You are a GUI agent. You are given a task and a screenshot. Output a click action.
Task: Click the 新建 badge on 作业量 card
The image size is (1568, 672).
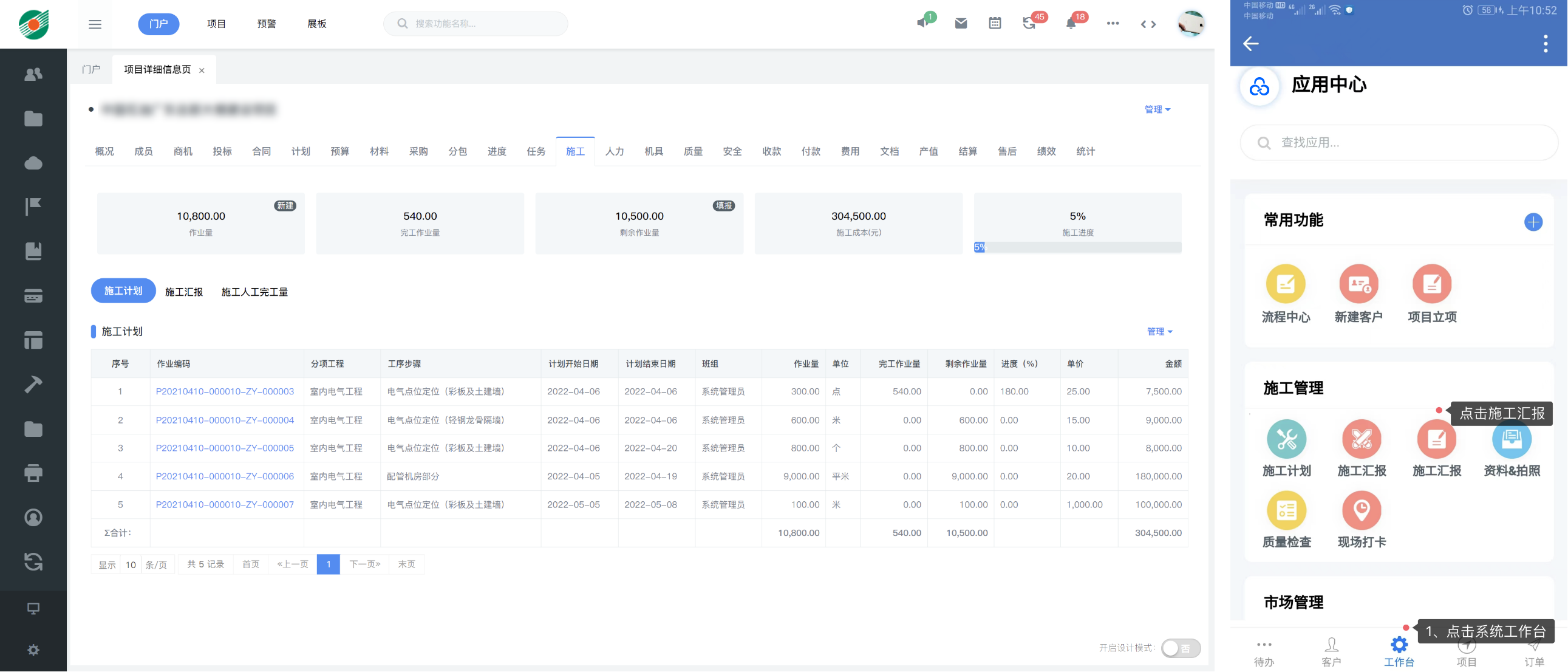285,206
